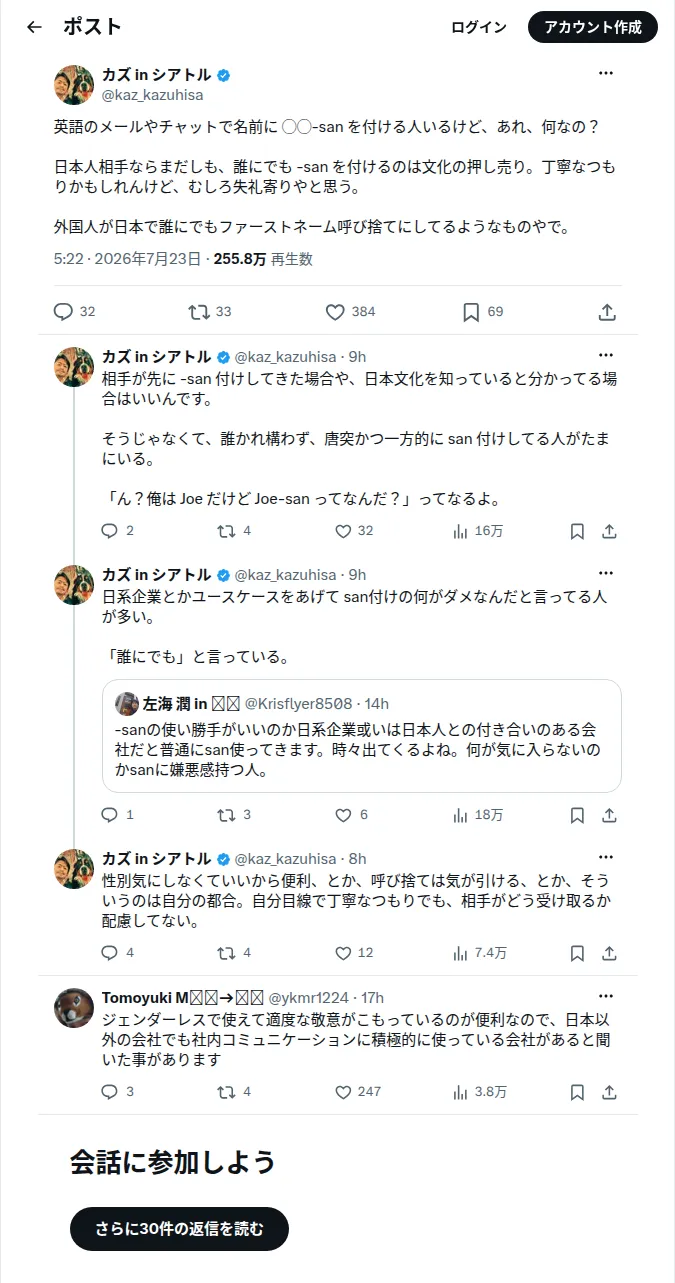Open Tomoyuki M's profile avatar

pos(74,1009)
